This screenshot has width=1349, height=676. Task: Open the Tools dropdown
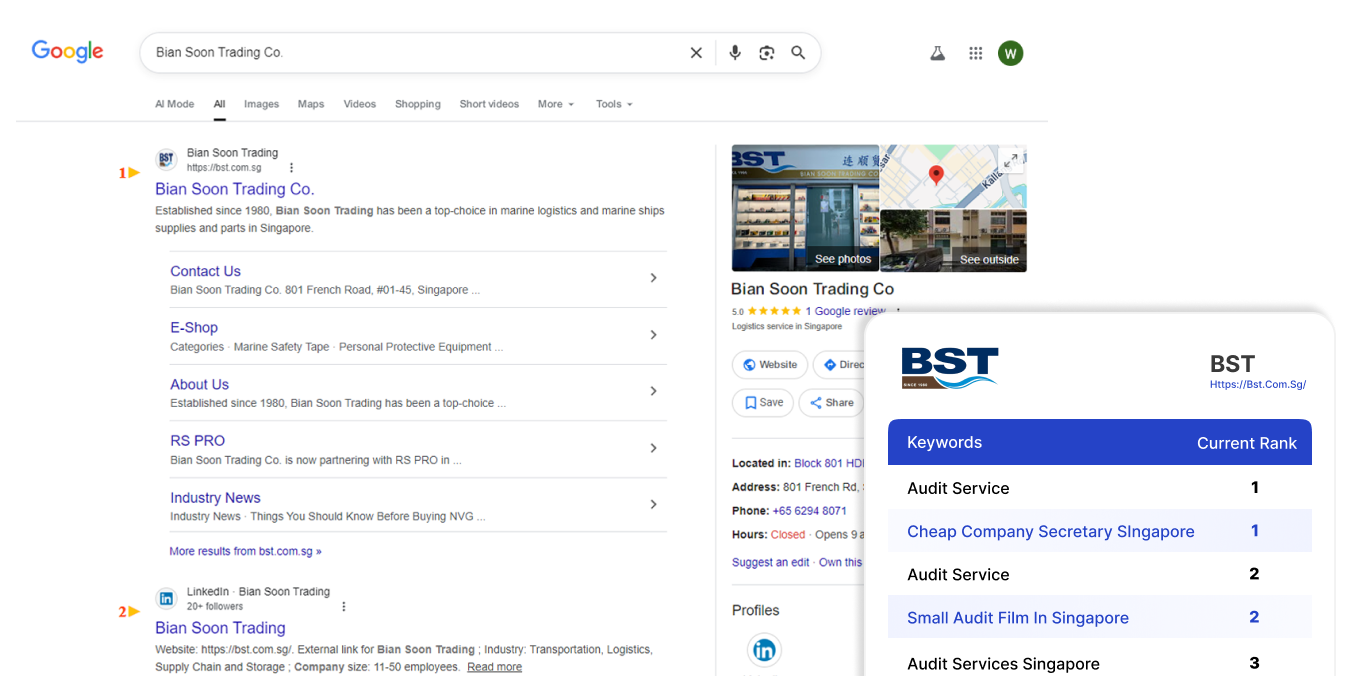pos(614,104)
